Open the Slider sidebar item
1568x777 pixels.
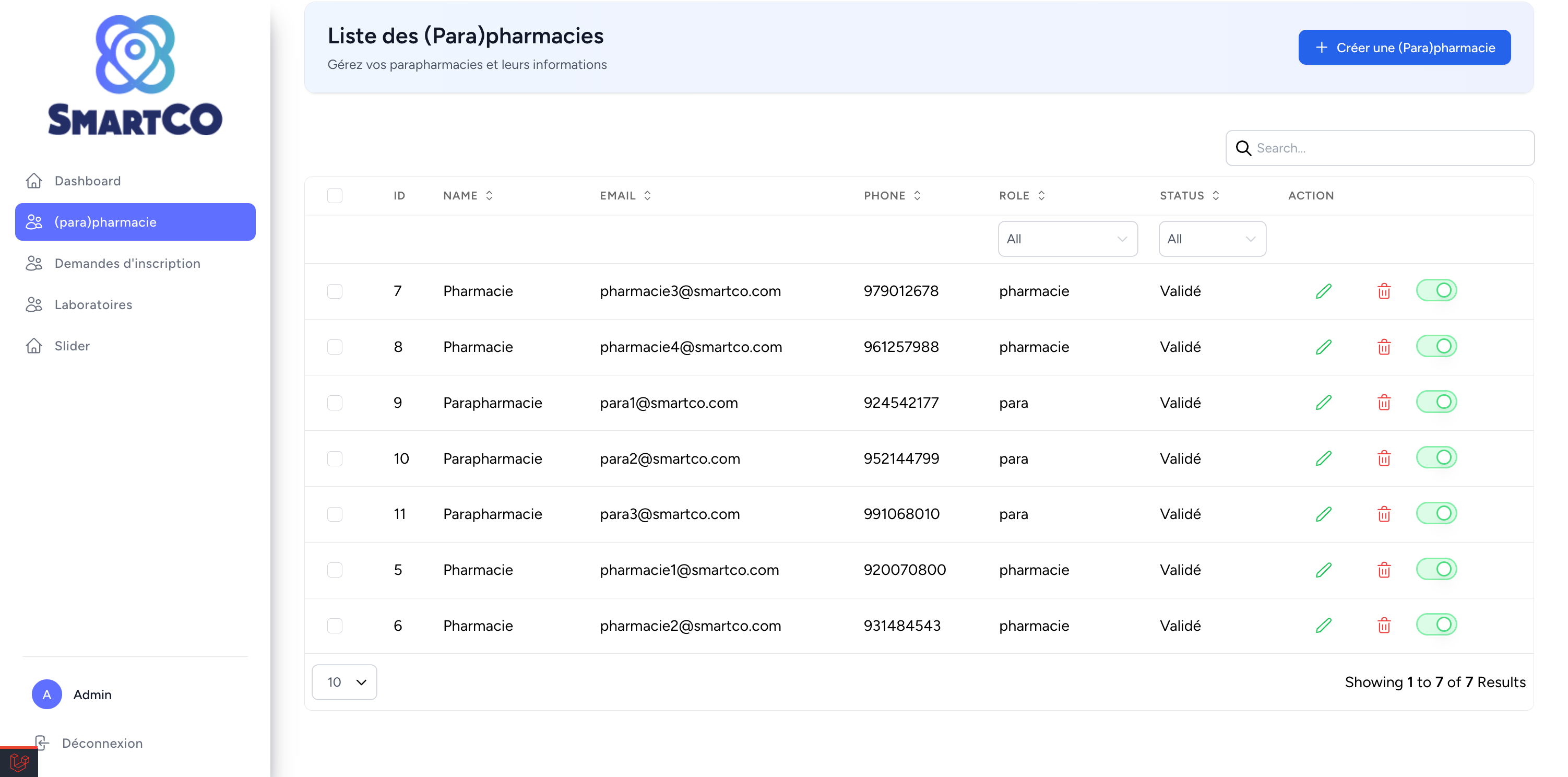[x=135, y=346]
